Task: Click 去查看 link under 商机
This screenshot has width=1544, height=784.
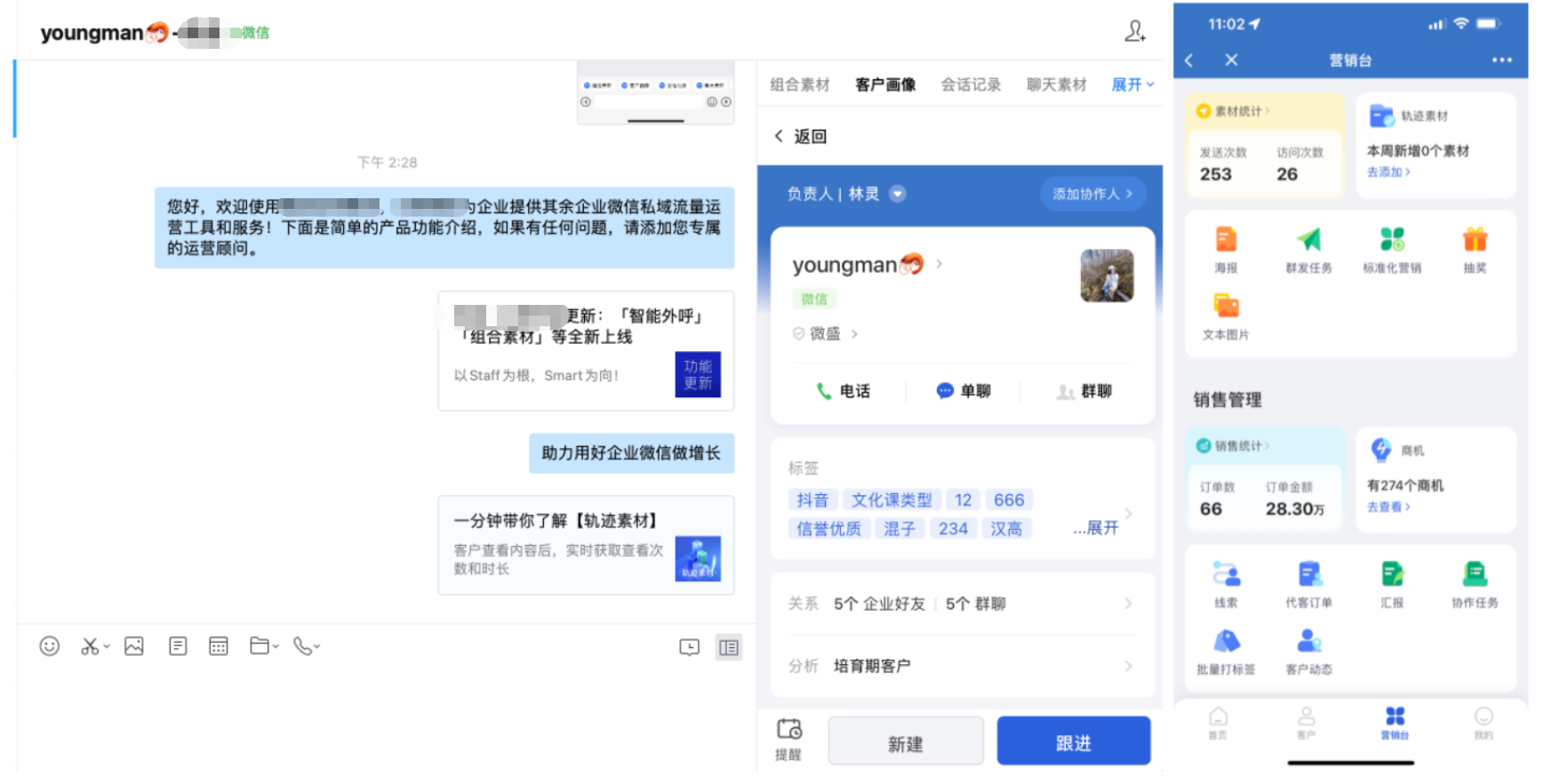Action: click(x=1388, y=507)
